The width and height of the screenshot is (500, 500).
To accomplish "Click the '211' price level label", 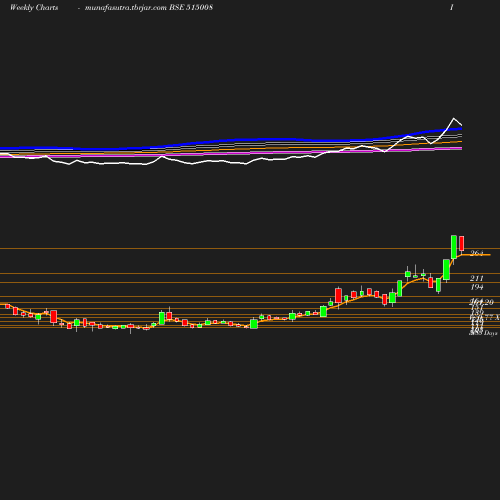I will pos(477,278).
